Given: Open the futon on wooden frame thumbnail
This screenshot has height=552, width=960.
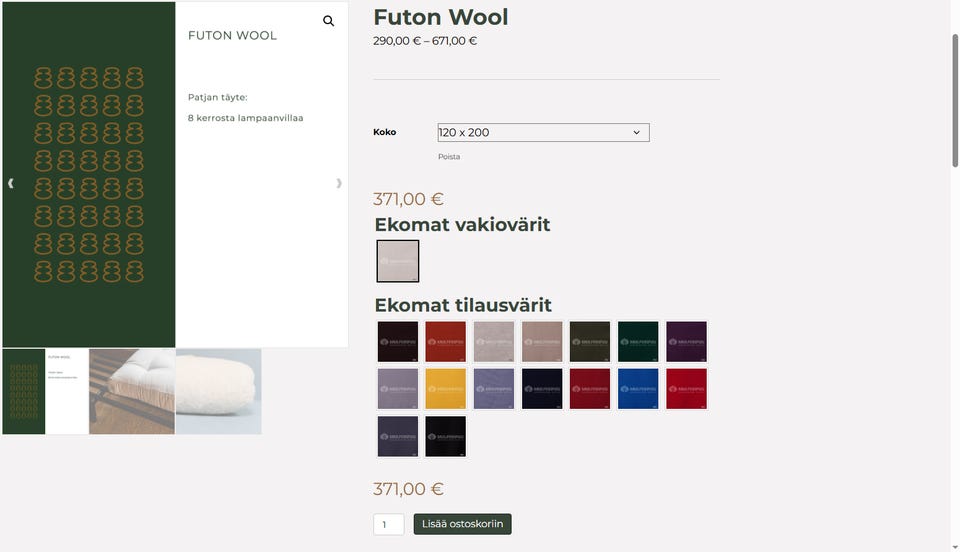Looking at the screenshot, I should pyautogui.click(x=132, y=392).
